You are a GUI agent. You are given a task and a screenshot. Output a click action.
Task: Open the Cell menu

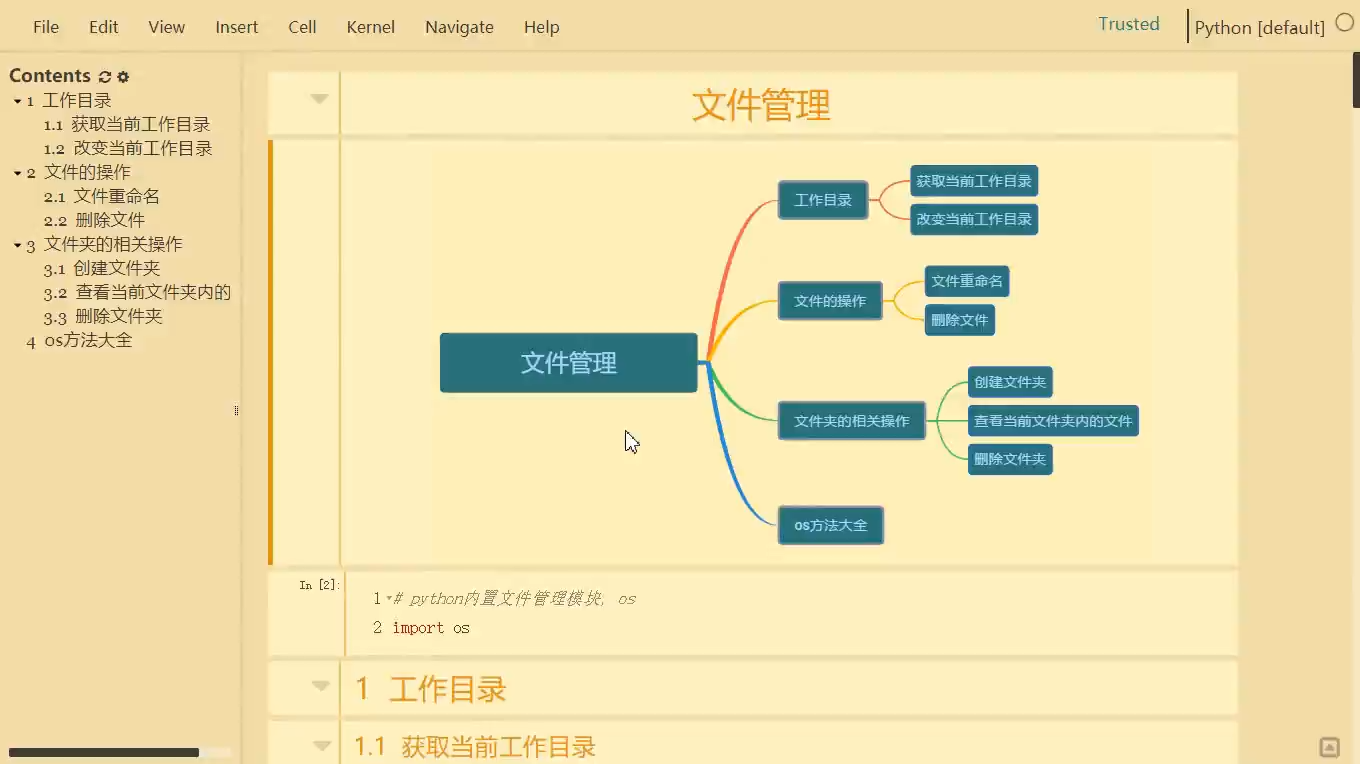click(303, 27)
